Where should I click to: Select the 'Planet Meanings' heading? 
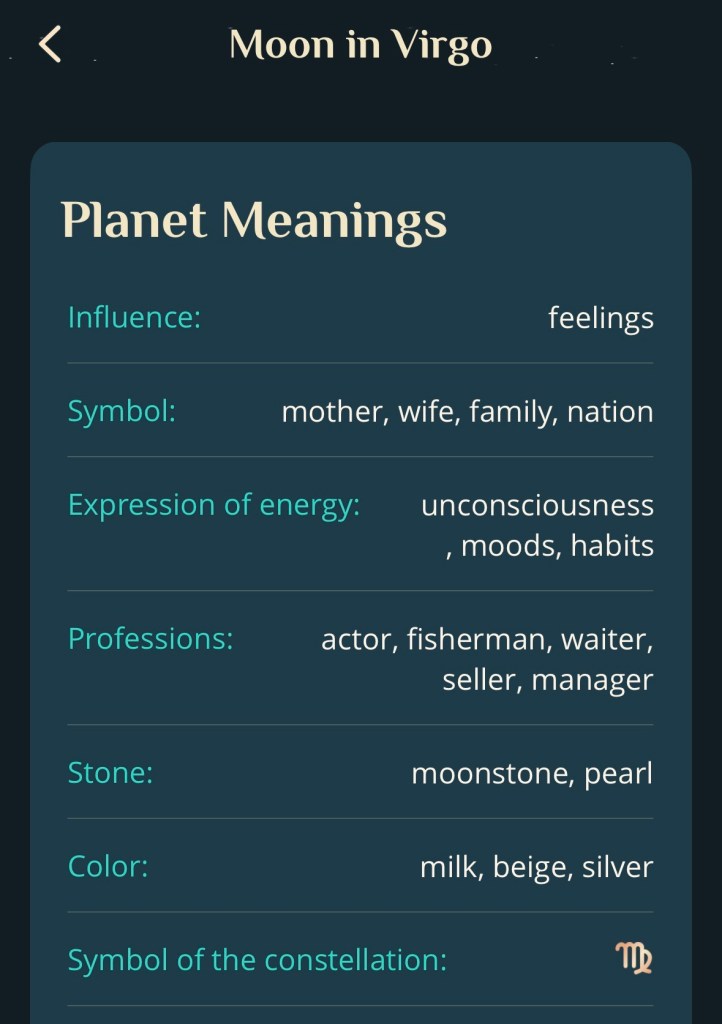[253, 220]
